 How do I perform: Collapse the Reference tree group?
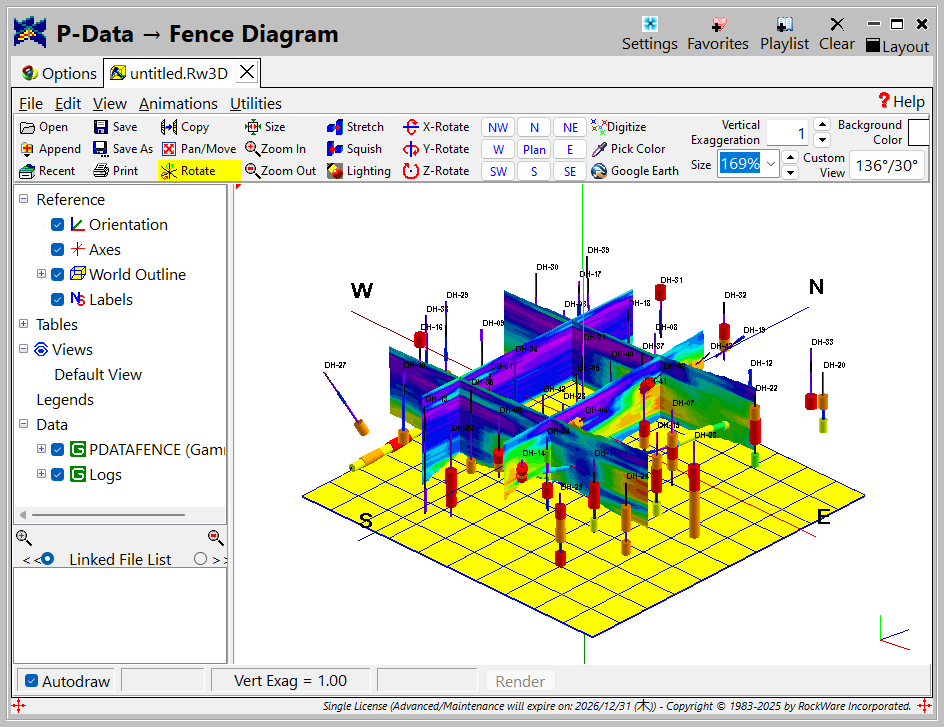(23, 199)
